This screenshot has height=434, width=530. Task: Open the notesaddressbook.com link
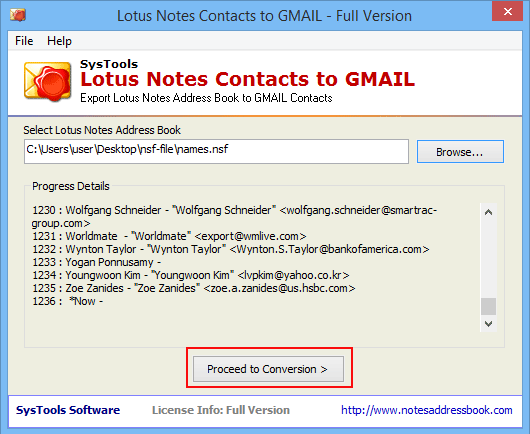click(427, 410)
